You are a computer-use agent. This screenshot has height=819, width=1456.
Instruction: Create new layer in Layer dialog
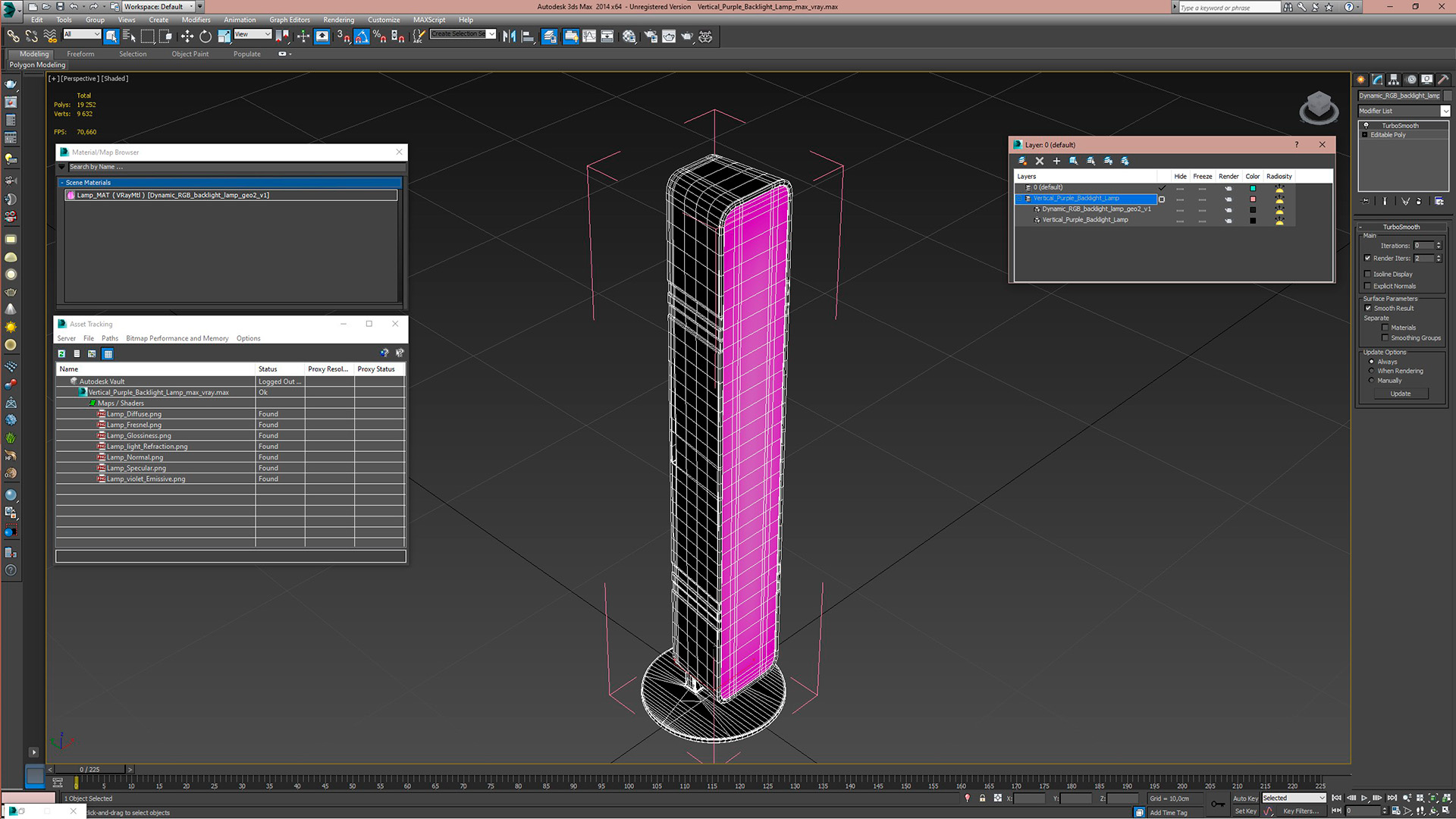[1022, 161]
